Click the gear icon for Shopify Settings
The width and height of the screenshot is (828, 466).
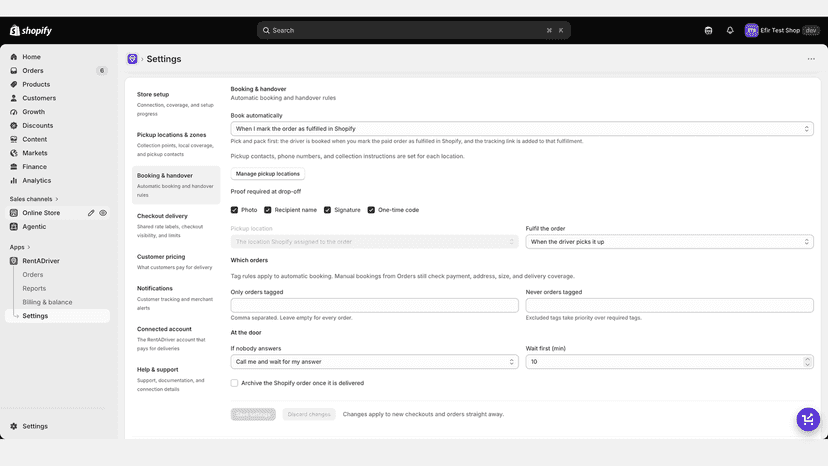pyautogui.click(x=14, y=426)
